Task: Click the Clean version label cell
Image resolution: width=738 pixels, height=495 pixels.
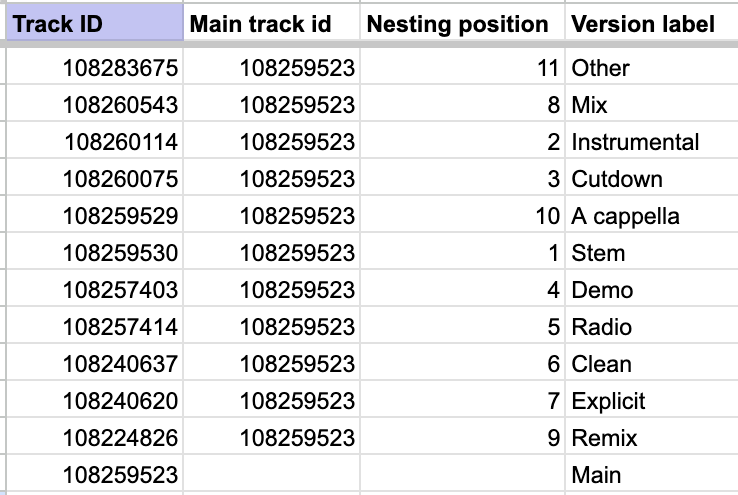Action: (x=651, y=362)
